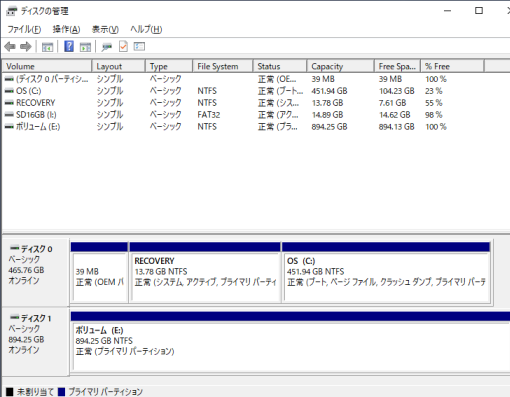
Task: Click the 894.13 GB free space cell
Action: click(x=397, y=127)
